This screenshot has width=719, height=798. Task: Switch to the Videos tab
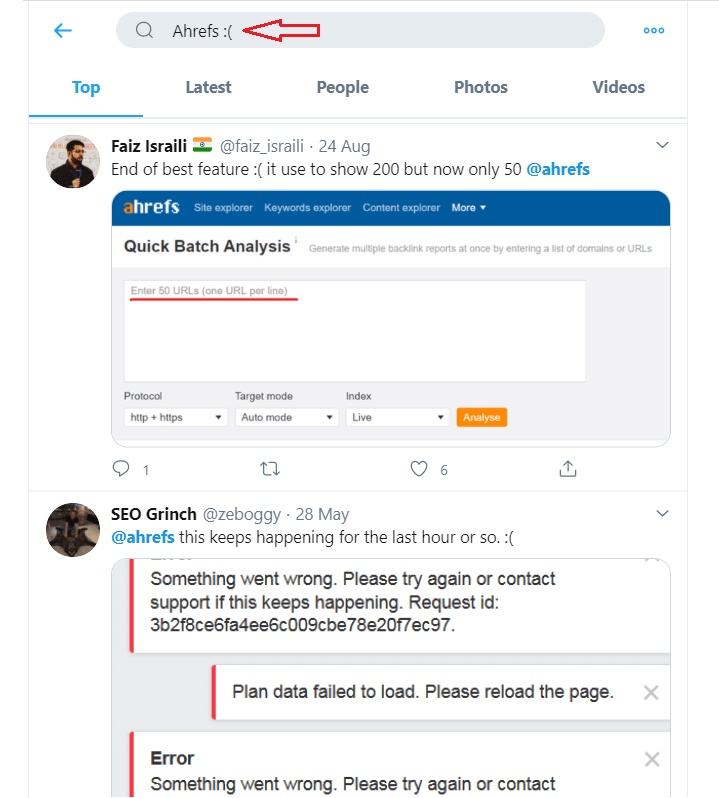[618, 88]
